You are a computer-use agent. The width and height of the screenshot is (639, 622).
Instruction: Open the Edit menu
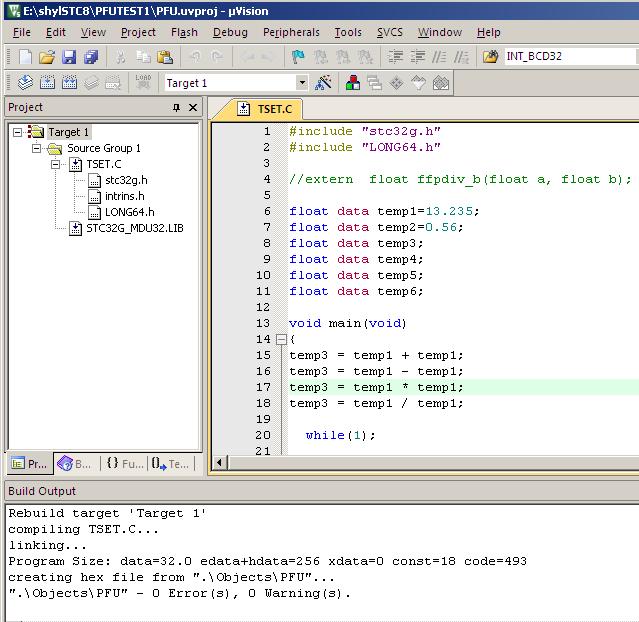tap(55, 32)
